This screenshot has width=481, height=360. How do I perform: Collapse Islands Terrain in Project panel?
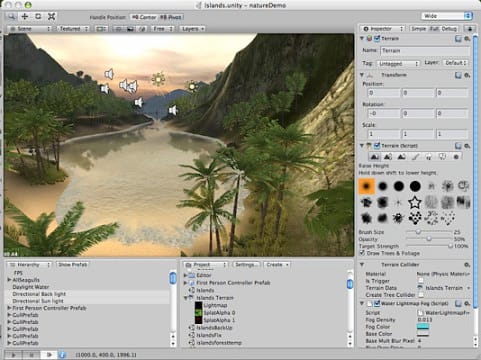(x=186, y=298)
